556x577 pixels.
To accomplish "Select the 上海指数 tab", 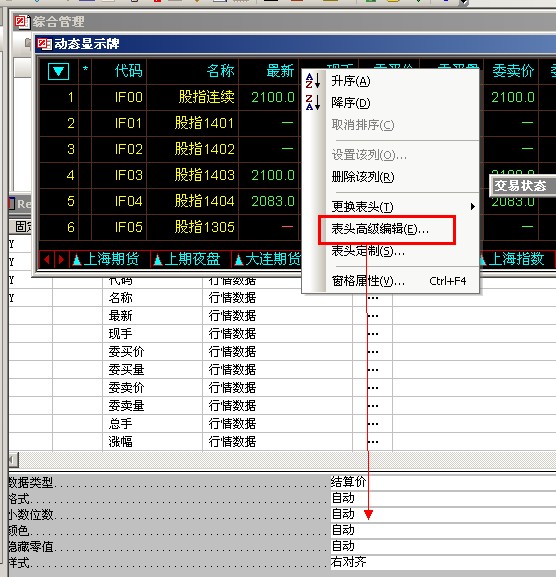I will tap(516, 259).
